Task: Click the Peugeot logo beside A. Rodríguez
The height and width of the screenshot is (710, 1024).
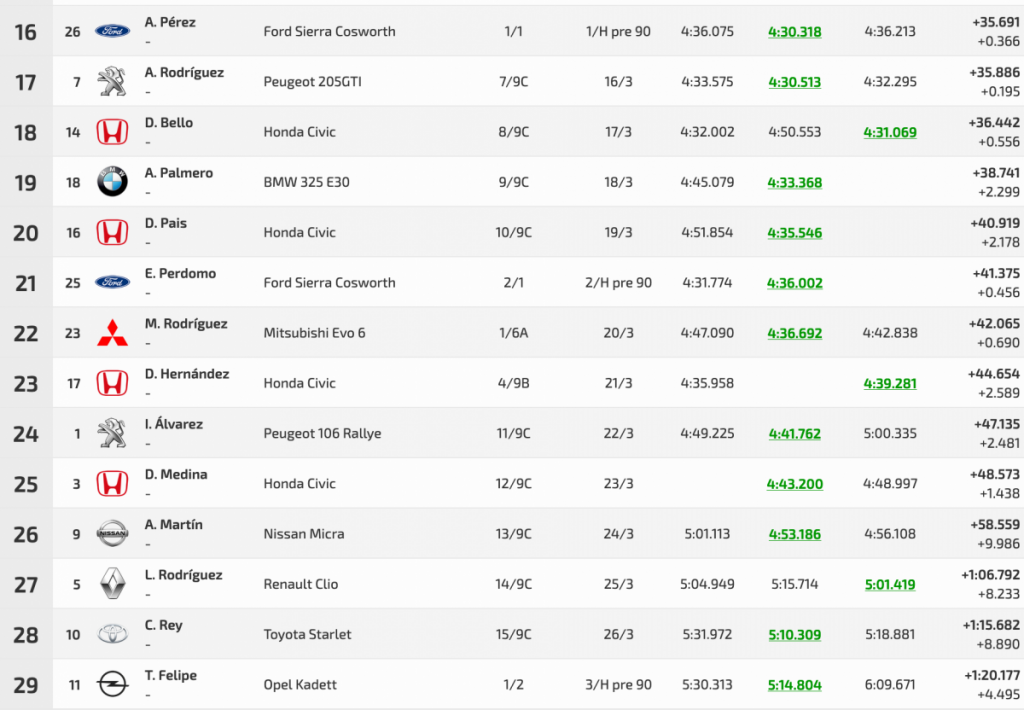Action: tap(112, 81)
